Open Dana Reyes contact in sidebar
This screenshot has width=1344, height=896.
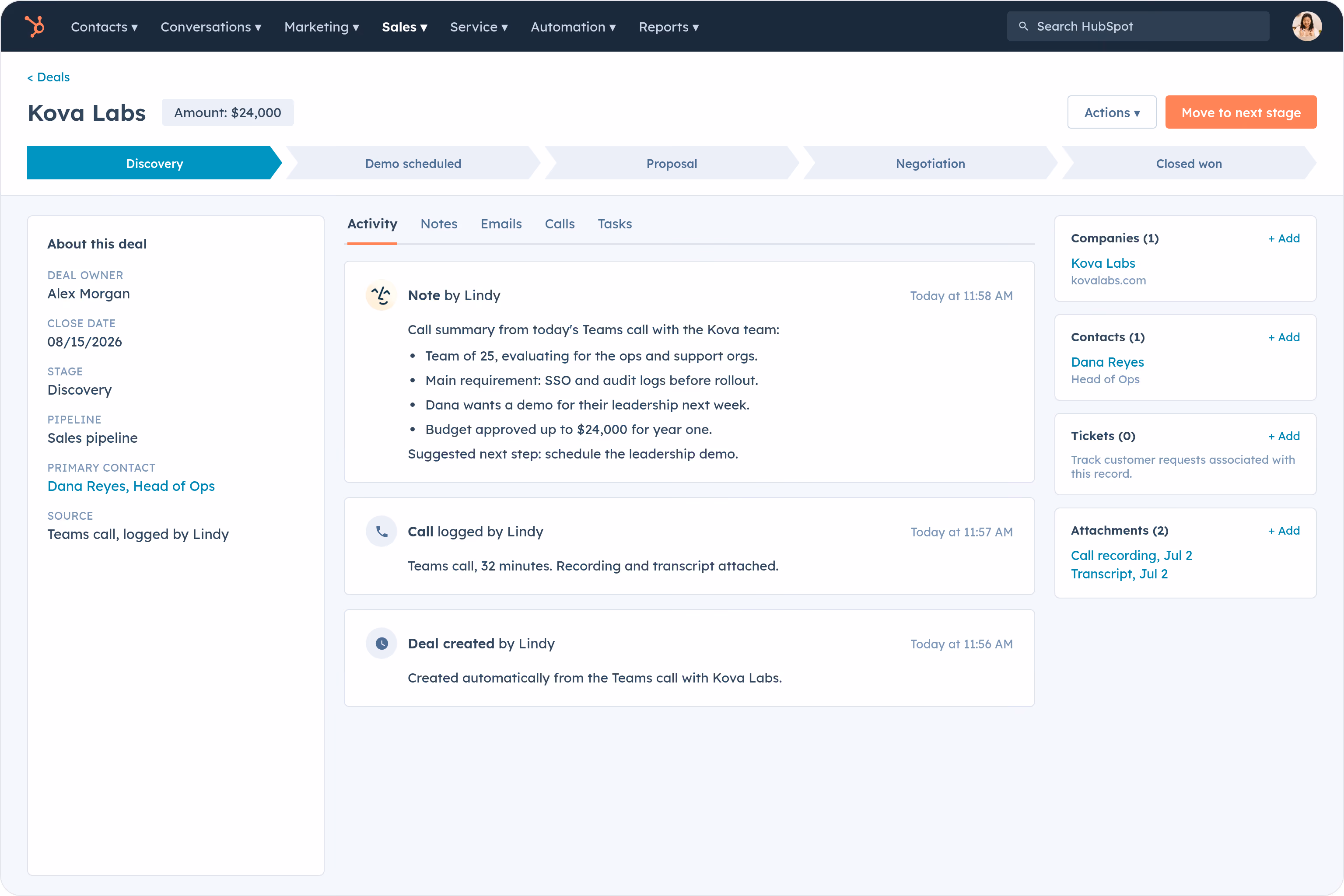1107,362
